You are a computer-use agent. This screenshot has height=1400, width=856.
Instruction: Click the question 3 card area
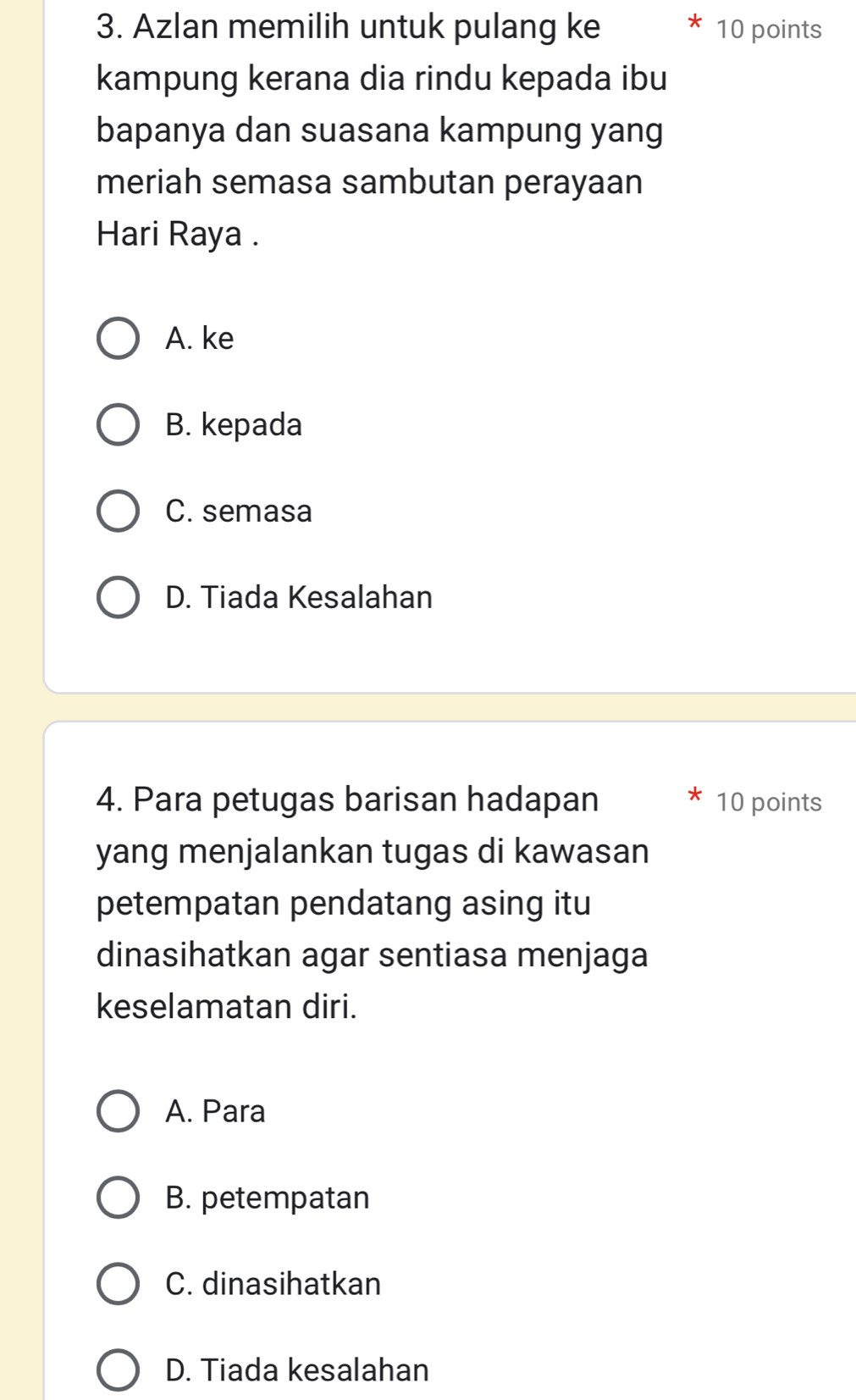pos(449,339)
